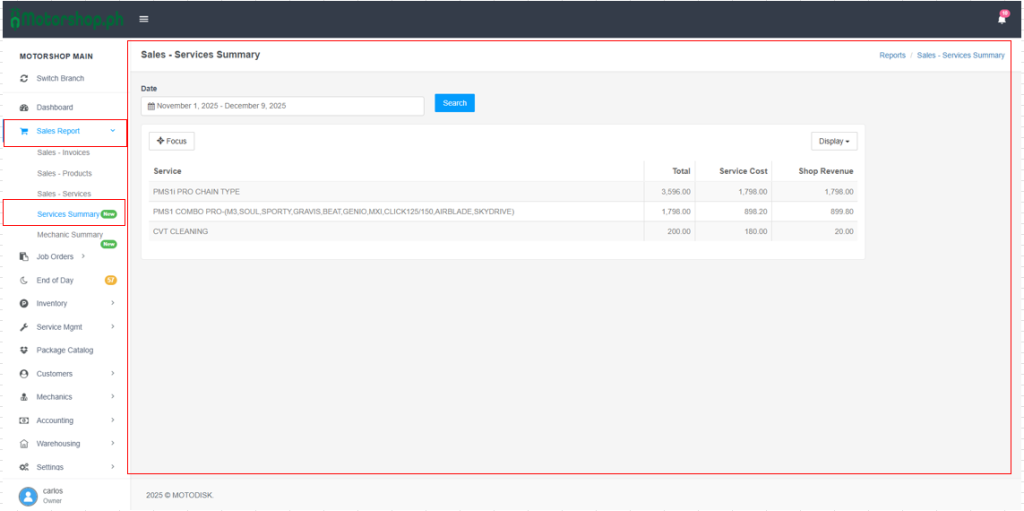
Task: Expand the Job Orders submenu
Action: [83, 257]
